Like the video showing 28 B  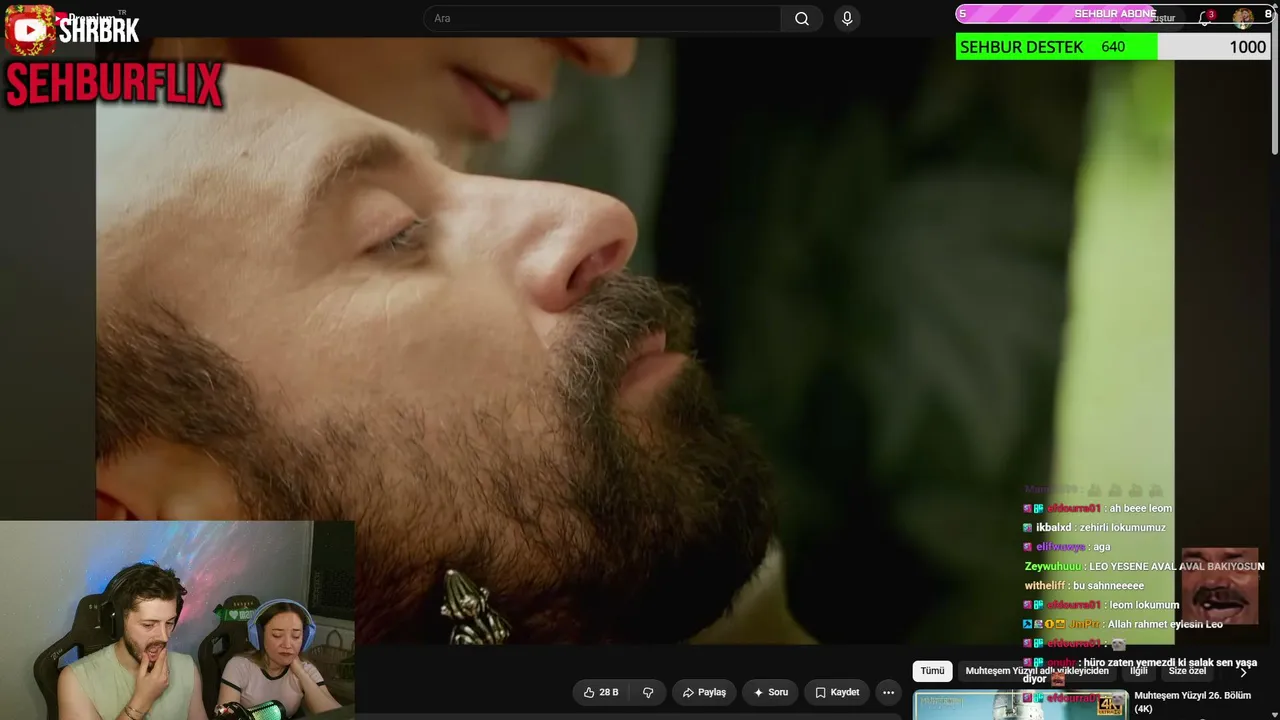[601, 692]
